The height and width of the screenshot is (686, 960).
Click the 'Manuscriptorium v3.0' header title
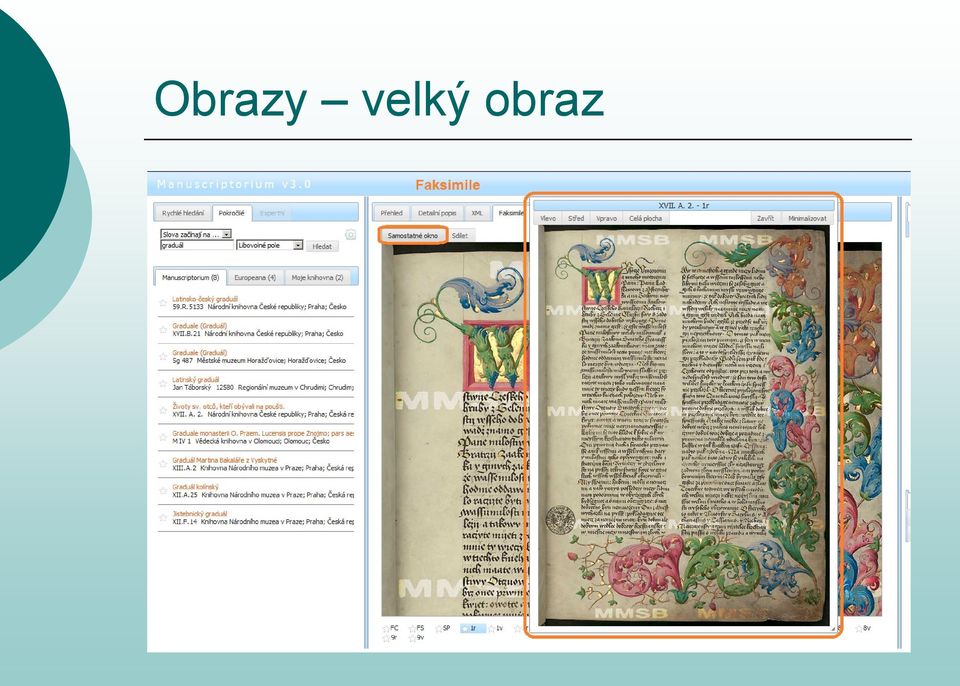pyautogui.click(x=234, y=184)
